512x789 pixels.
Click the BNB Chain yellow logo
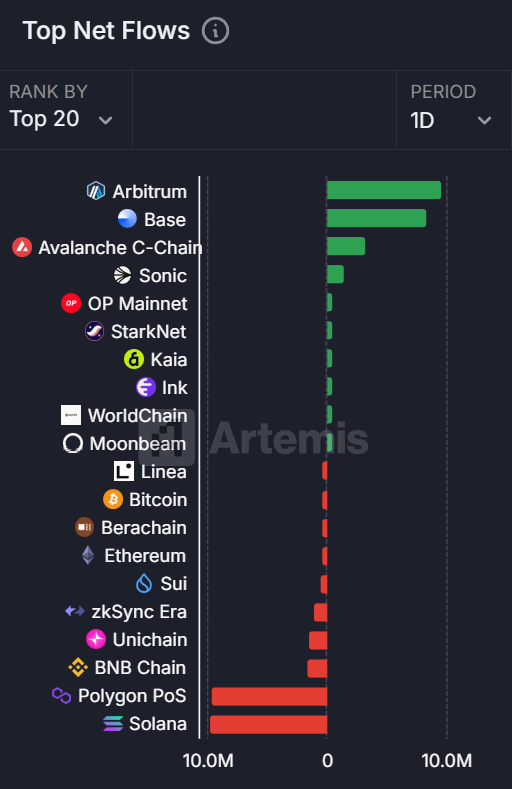pyautogui.click(x=78, y=667)
